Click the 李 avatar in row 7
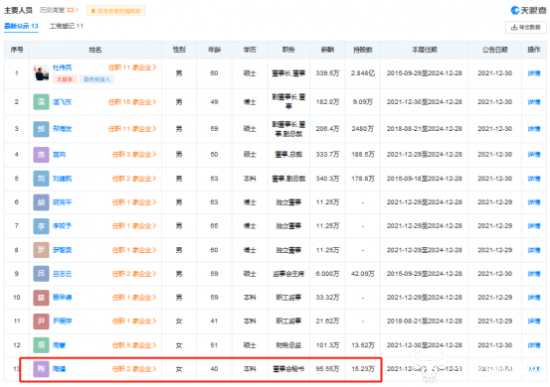This screenshot has width=550, height=387. (41, 226)
